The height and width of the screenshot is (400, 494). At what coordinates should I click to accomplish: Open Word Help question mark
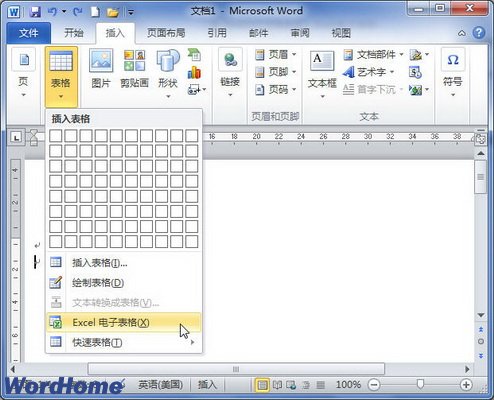[479, 33]
